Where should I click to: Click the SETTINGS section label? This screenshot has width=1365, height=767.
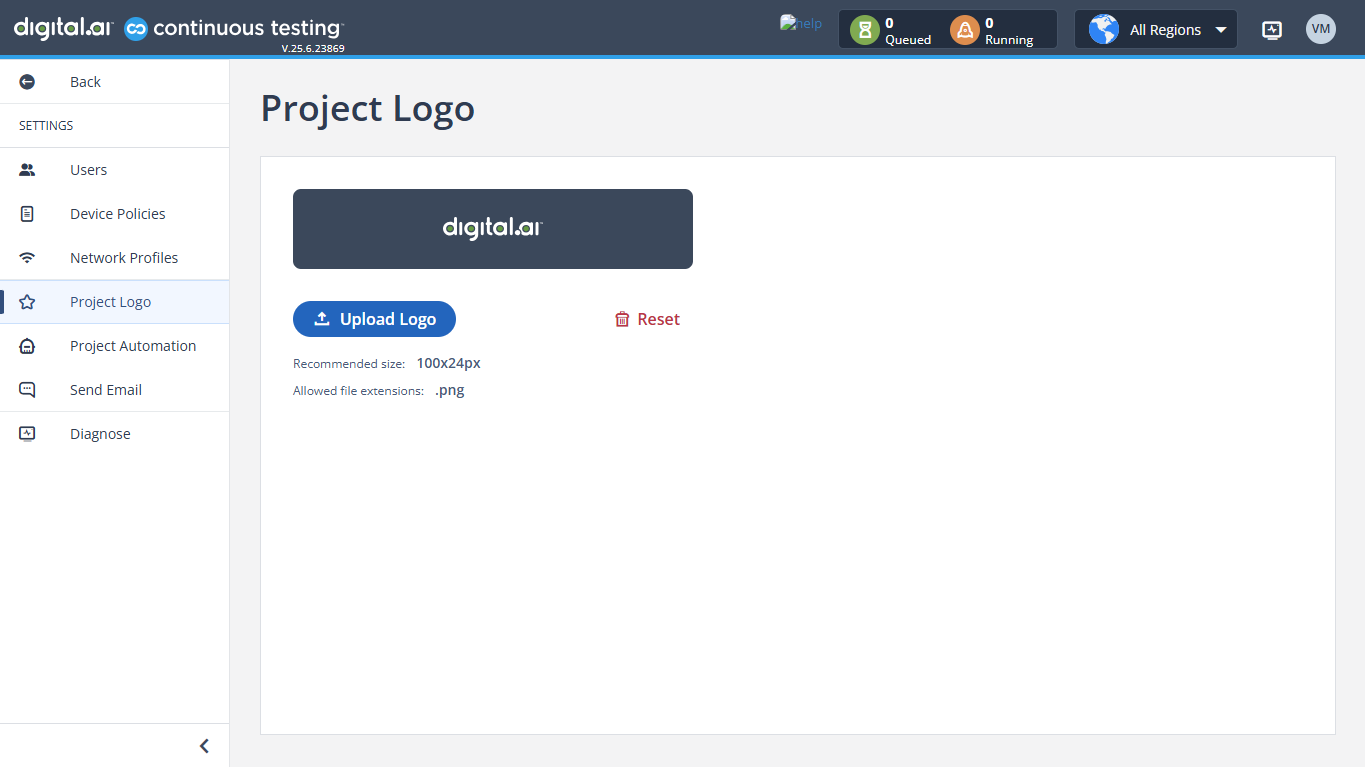pyautogui.click(x=46, y=126)
